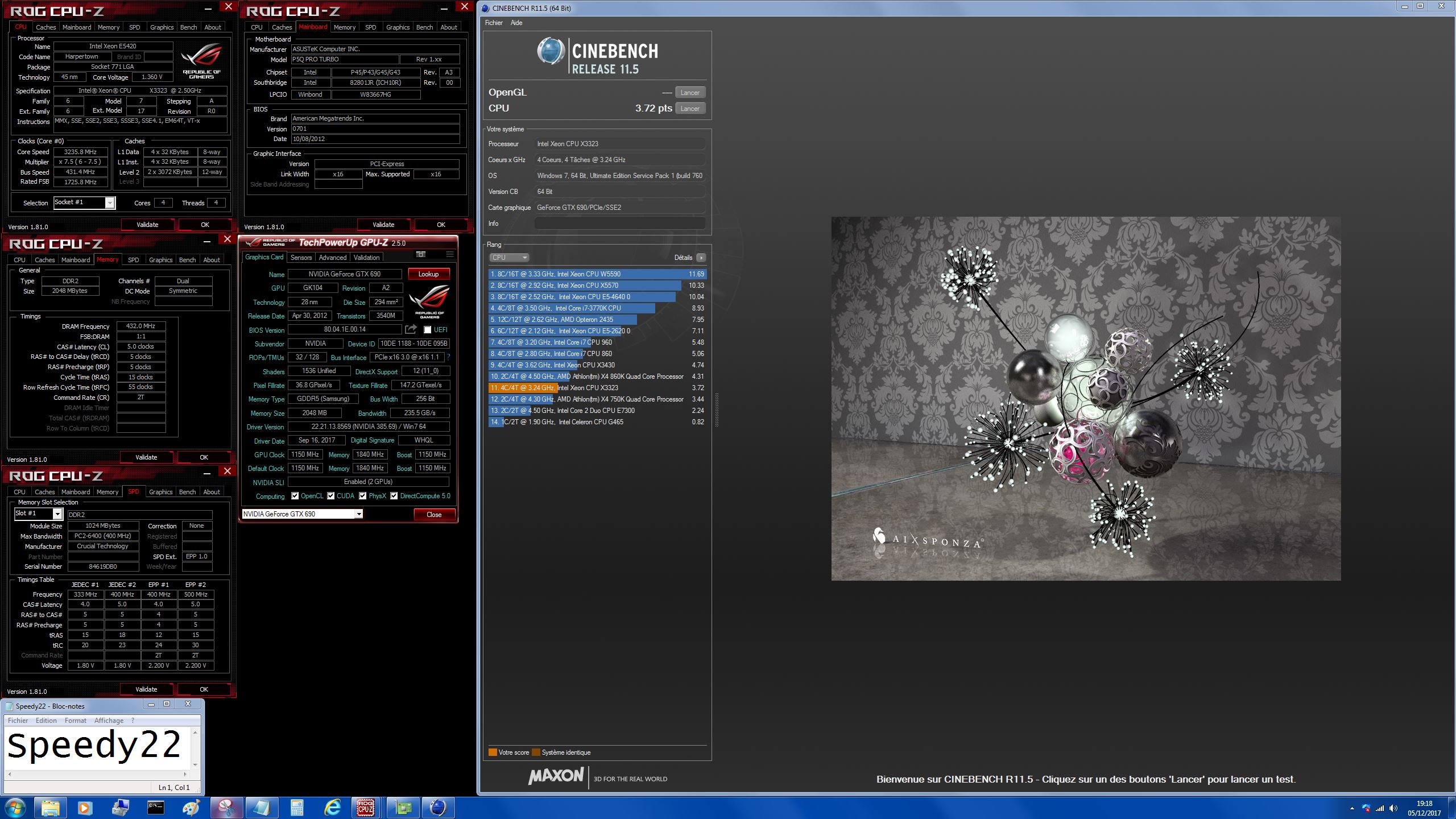Click the network signal tray icon
The height and width of the screenshot is (819, 1456).
(1380, 808)
